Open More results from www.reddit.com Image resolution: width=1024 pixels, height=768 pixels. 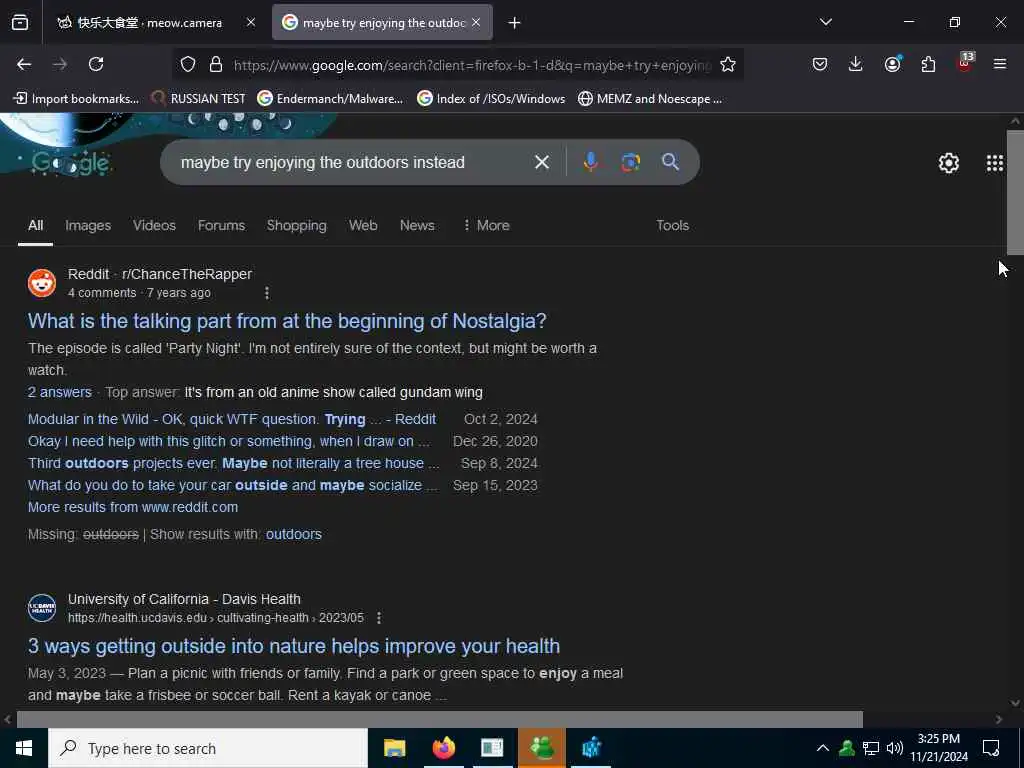coord(133,507)
